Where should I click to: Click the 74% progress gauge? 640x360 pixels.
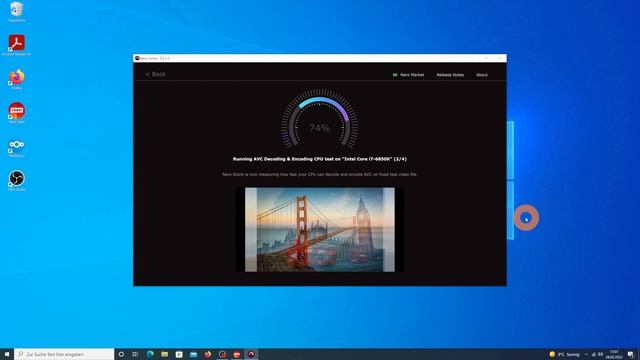pyautogui.click(x=320, y=120)
